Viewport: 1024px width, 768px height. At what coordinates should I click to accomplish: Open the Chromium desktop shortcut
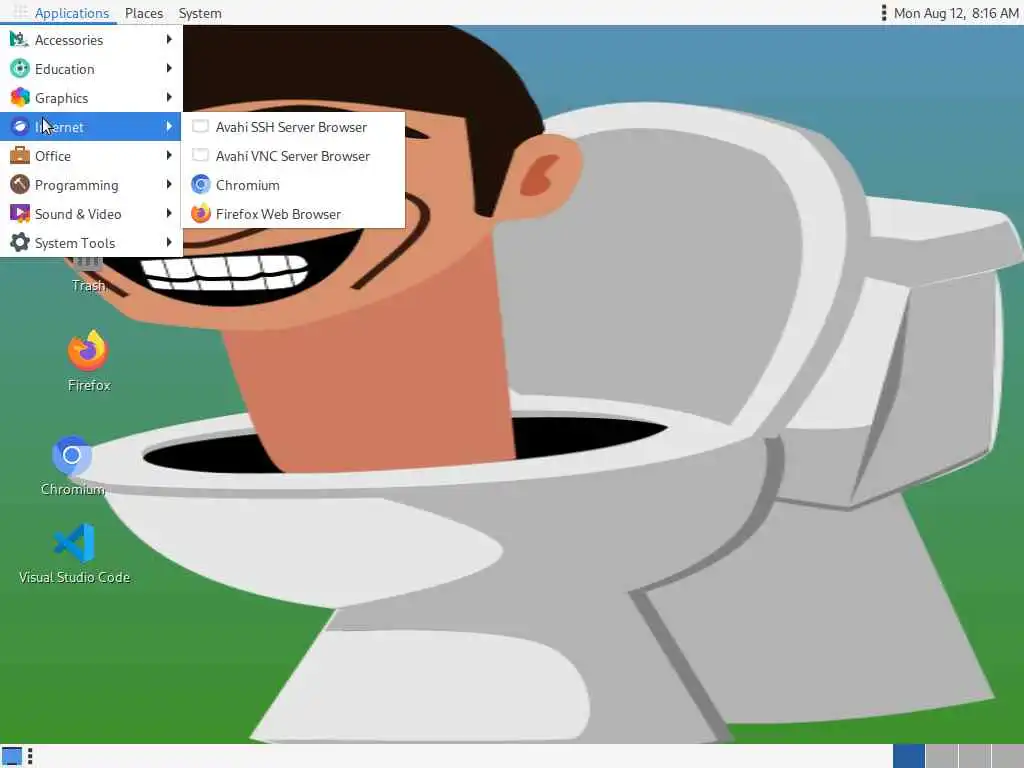[x=72, y=466]
